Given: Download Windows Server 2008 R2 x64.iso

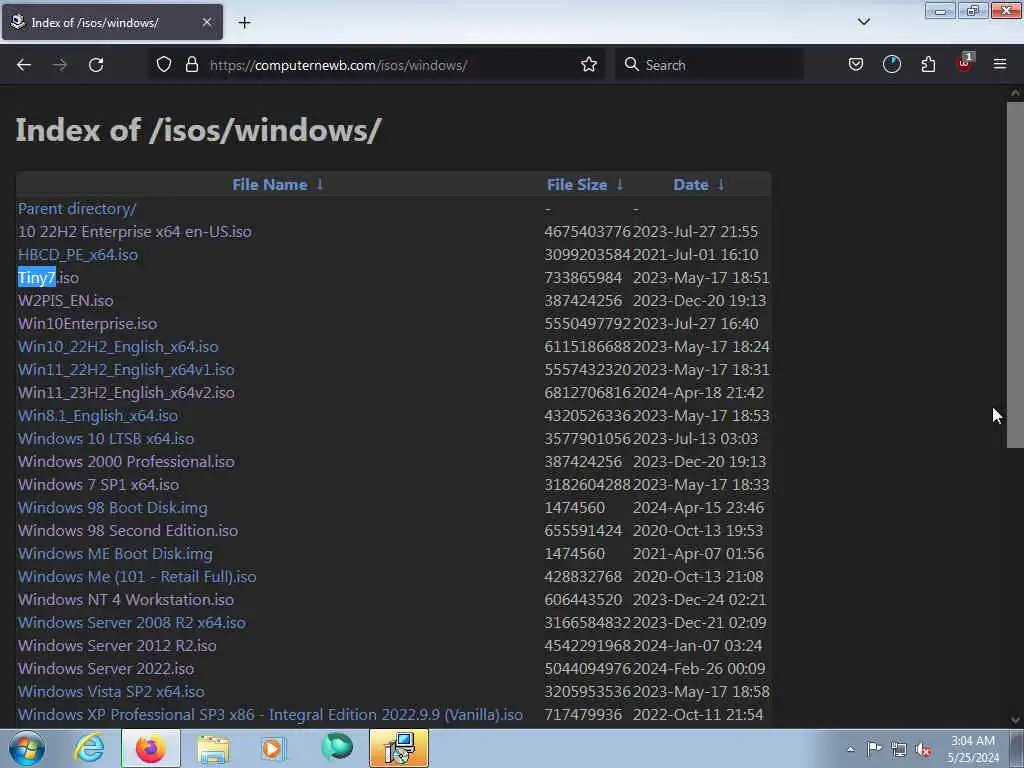Looking at the screenshot, I should [x=132, y=622].
